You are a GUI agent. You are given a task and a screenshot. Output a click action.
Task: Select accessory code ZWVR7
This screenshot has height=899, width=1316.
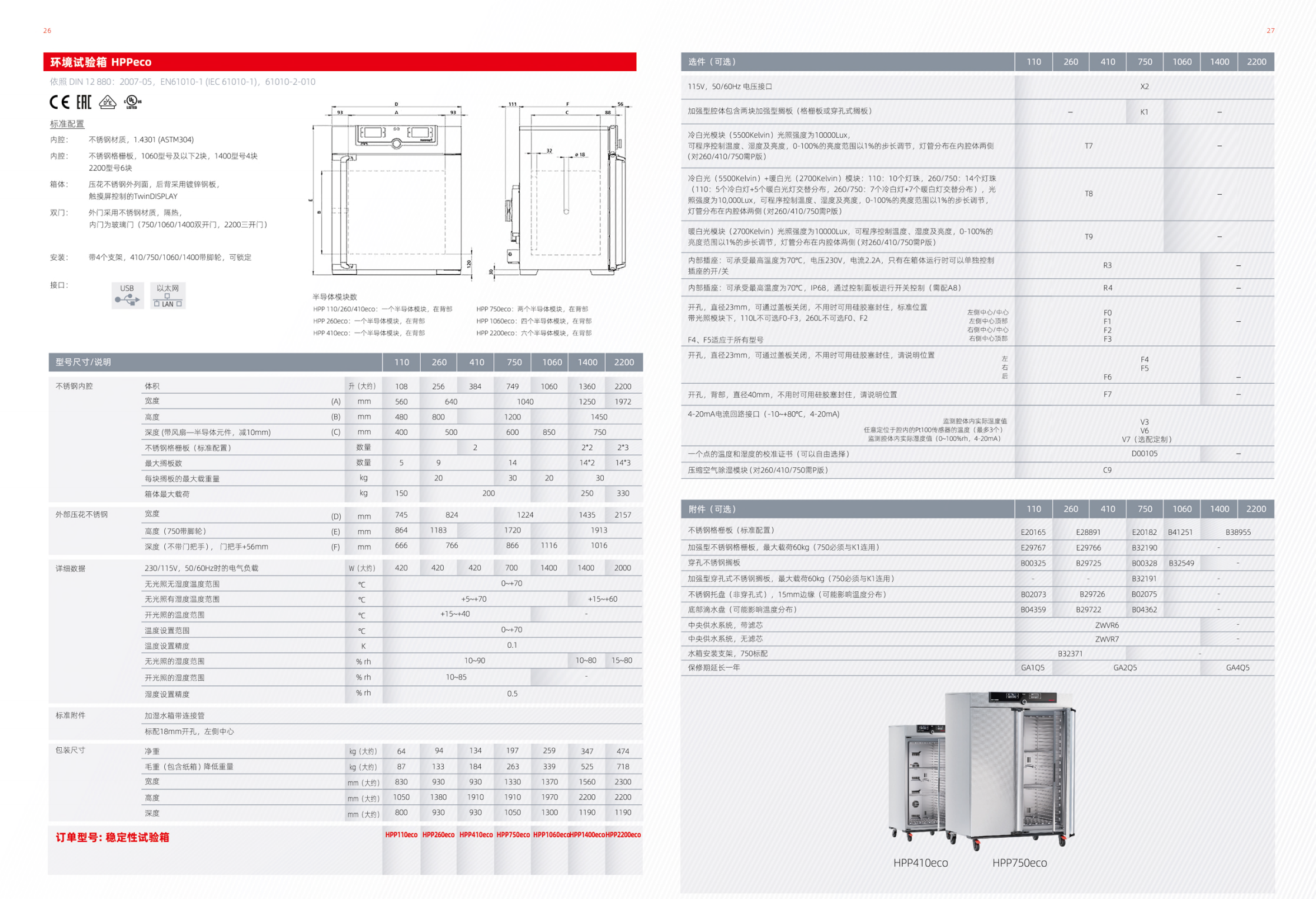coord(1107,639)
